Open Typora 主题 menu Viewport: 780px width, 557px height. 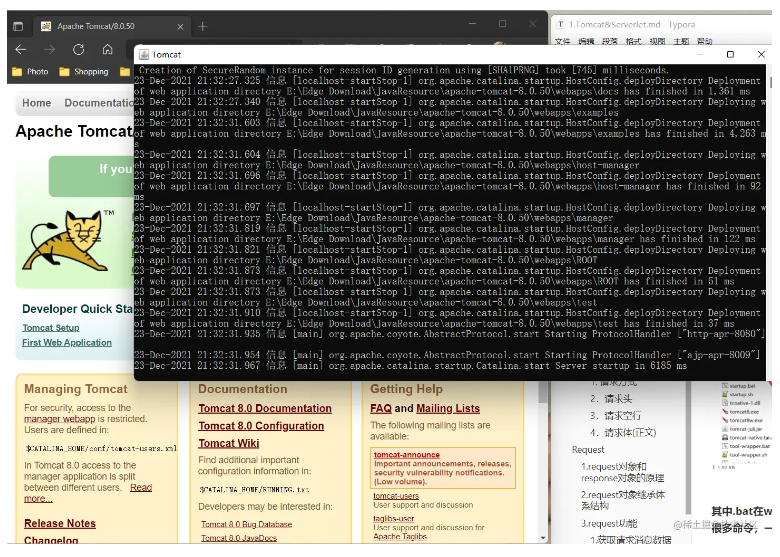(681, 41)
